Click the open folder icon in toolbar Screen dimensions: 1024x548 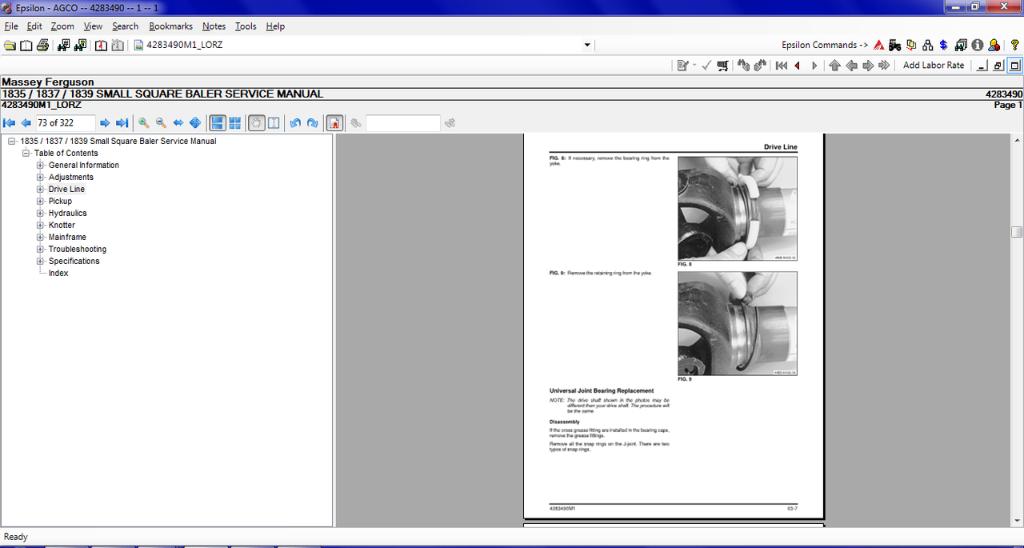coord(10,45)
